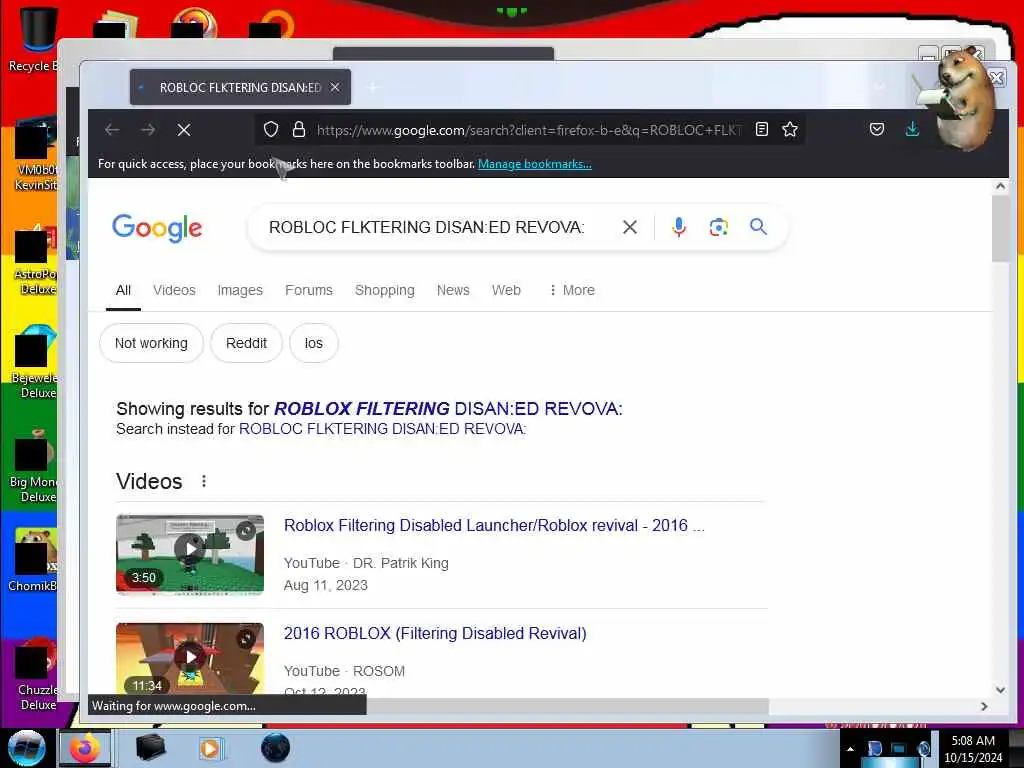Click horizontal scrollbar right arrow

pyautogui.click(x=984, y=706)
